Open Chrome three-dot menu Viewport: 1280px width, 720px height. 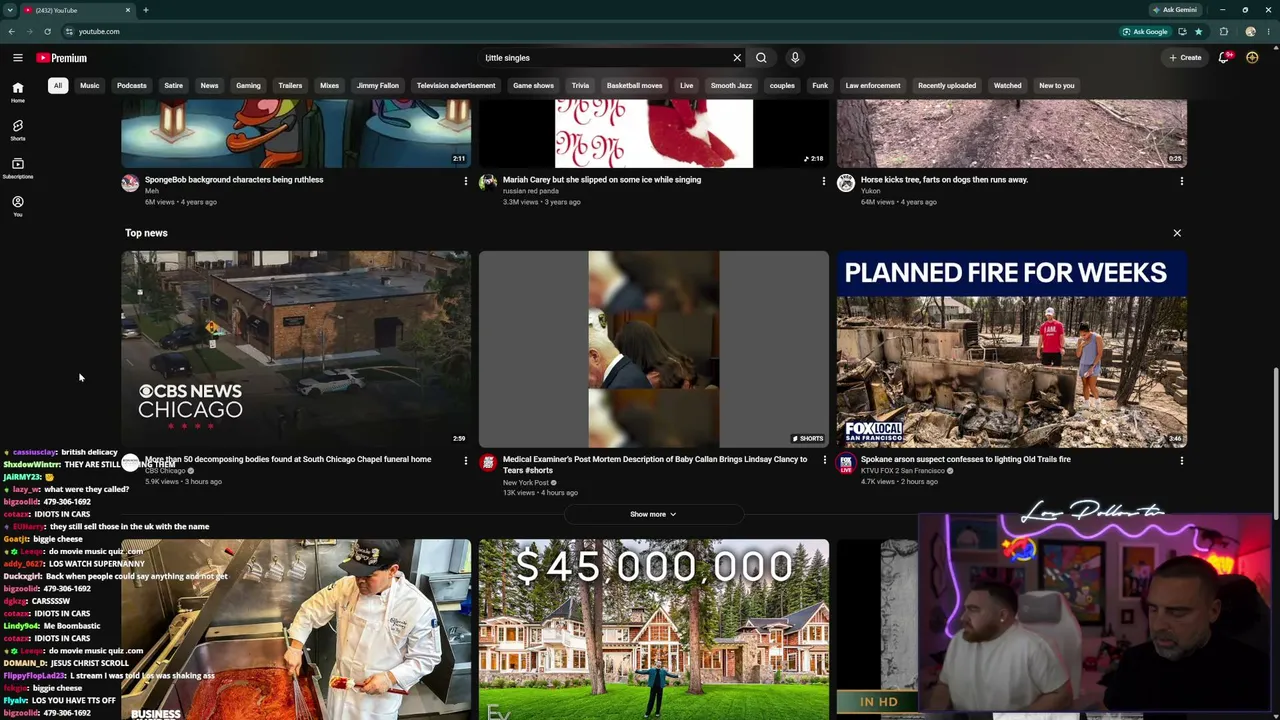pyautogui.click(x=1269, y=31)
